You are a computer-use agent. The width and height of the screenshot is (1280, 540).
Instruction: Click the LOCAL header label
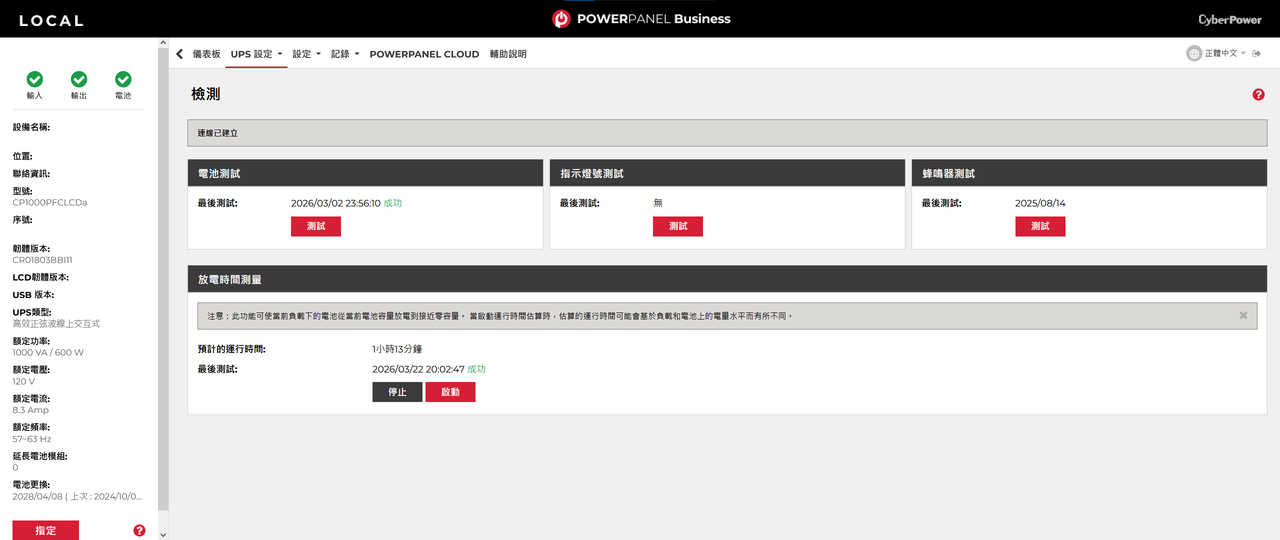click(x=51, y=20)
